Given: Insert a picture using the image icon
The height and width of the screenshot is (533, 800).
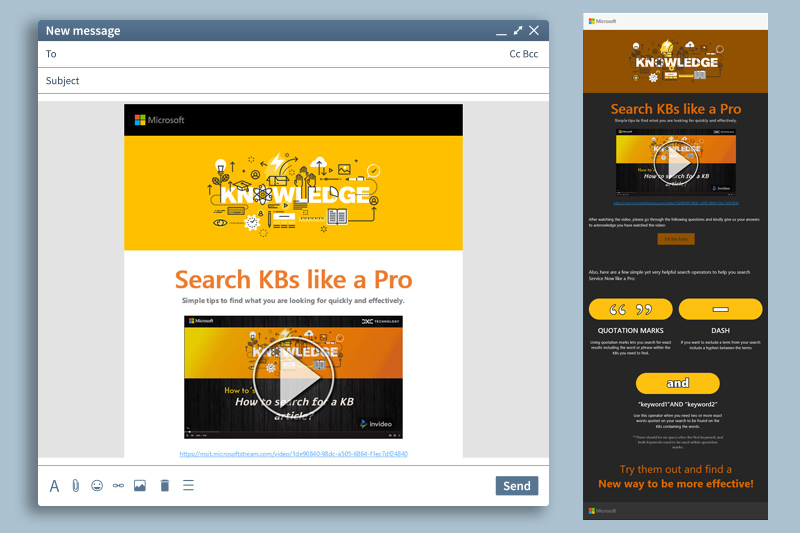Looking at the screenshot, I should [140, 486].
